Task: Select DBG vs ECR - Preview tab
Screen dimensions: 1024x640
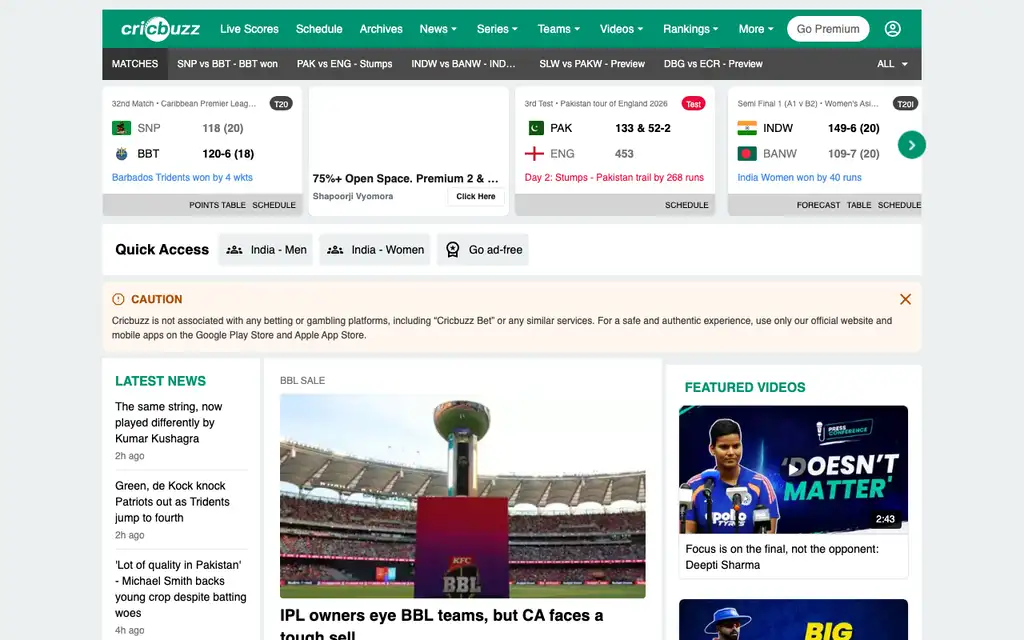Action: (x=713, y=64)
